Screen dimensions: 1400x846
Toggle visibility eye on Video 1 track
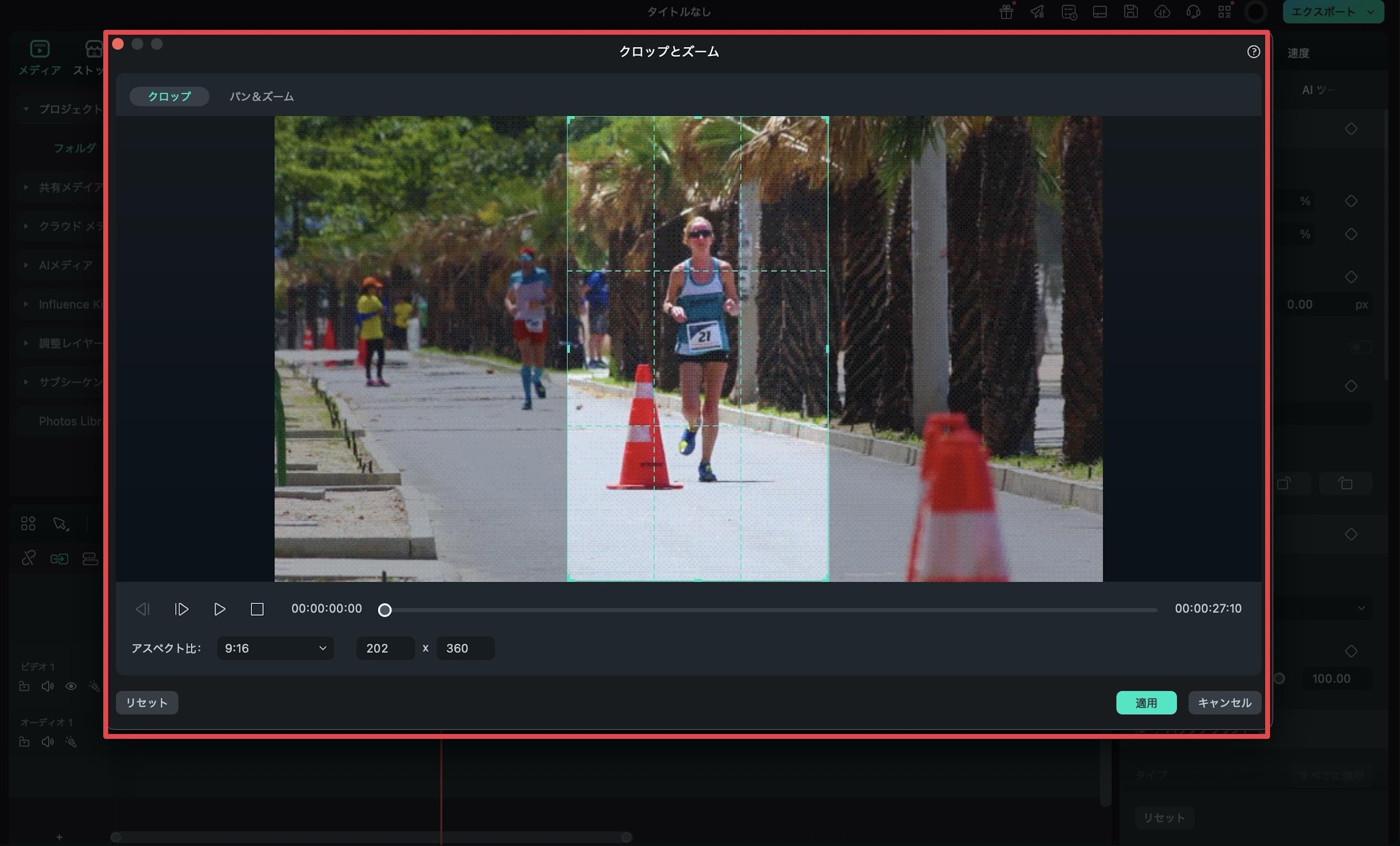71,686
